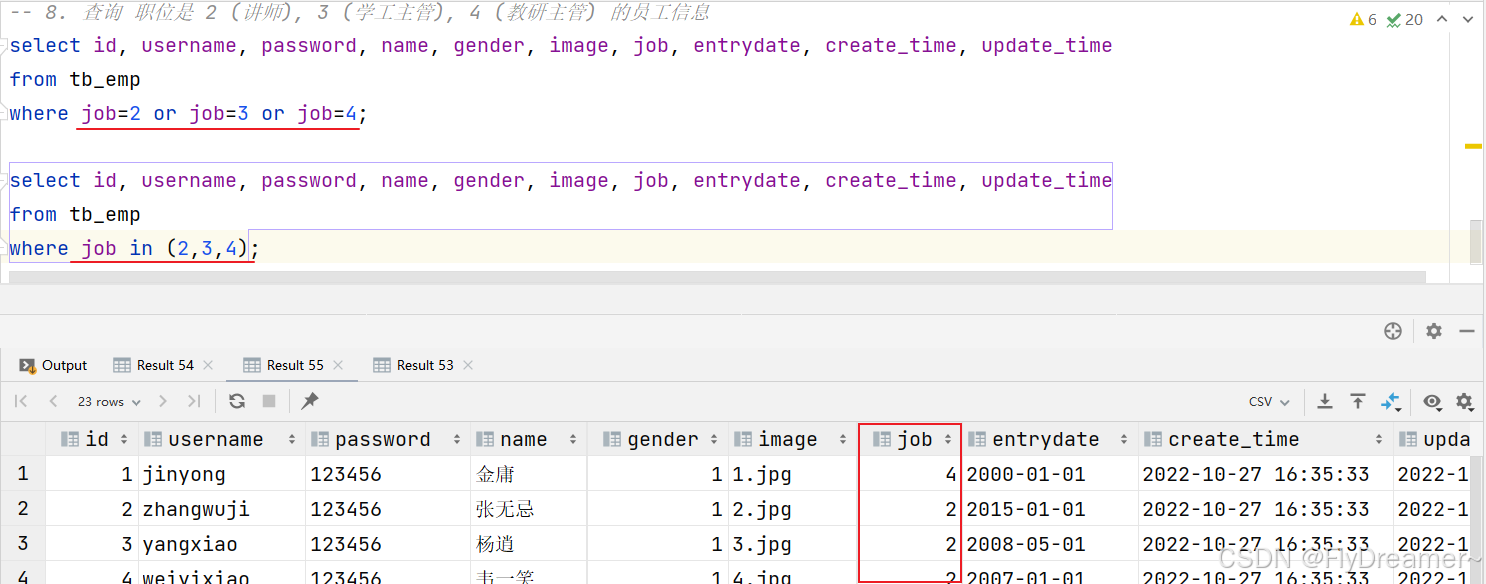The width and height of the screenshot is (1486, 584).
Task: Click the crosshair target icon in panel header
Action: pos(1393,331)
